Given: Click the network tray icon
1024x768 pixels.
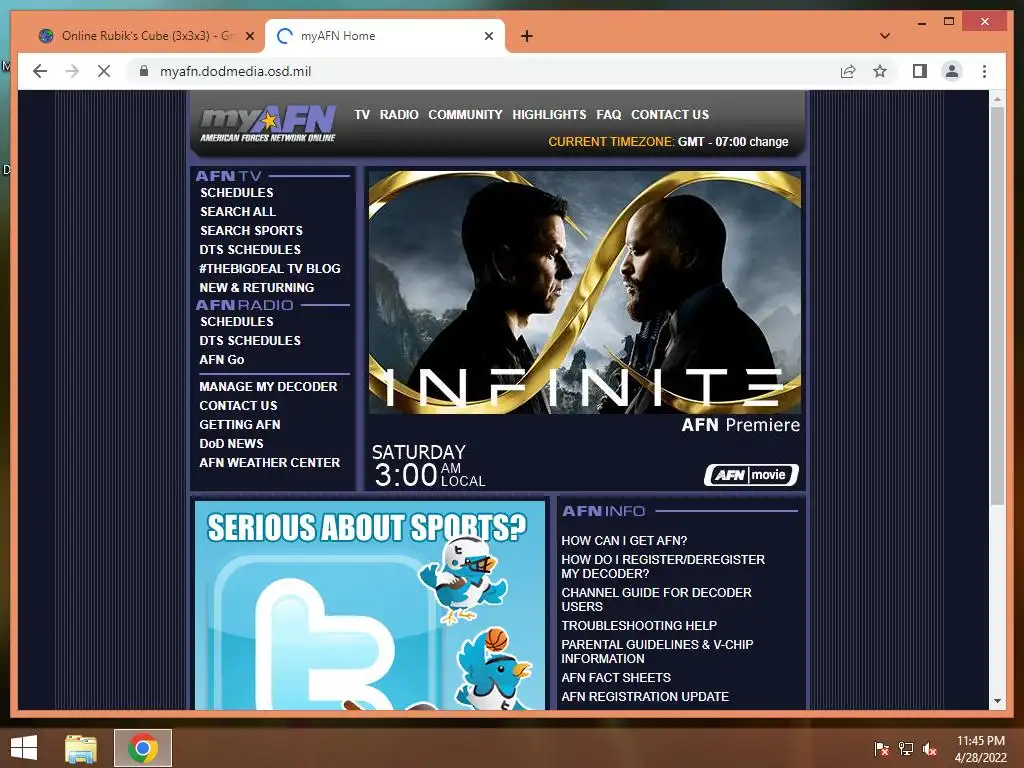Looking at the screenshot, I should coord(906,749).
